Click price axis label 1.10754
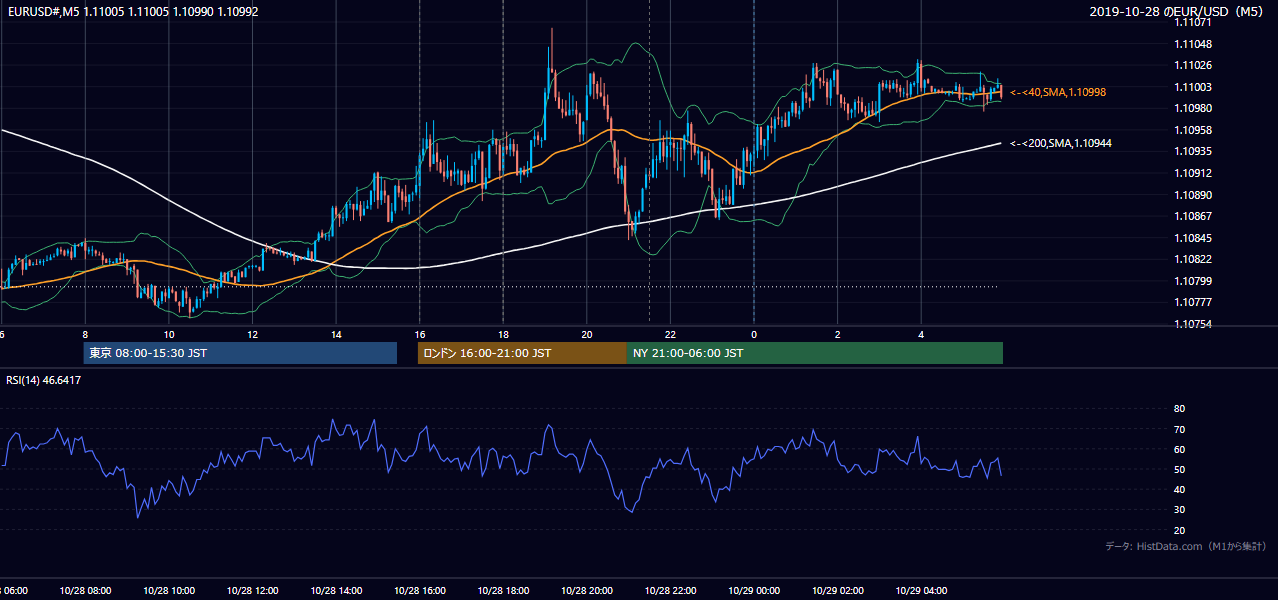Screen dimensions: 1278x600 1194,325
